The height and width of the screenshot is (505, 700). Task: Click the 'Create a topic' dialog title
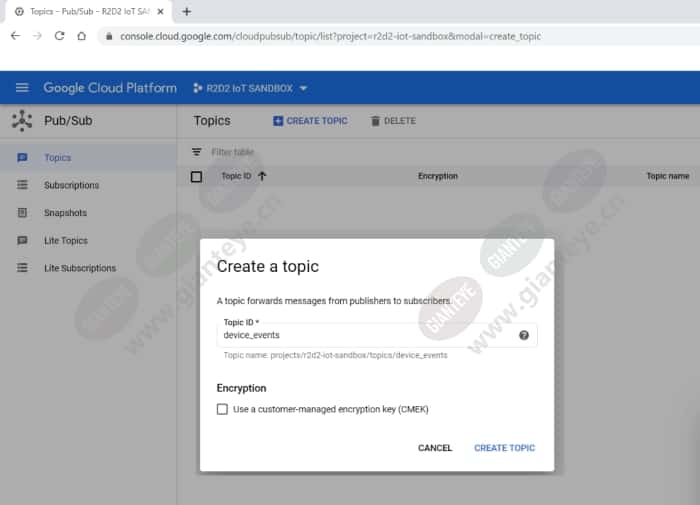(x=268, y=267)
